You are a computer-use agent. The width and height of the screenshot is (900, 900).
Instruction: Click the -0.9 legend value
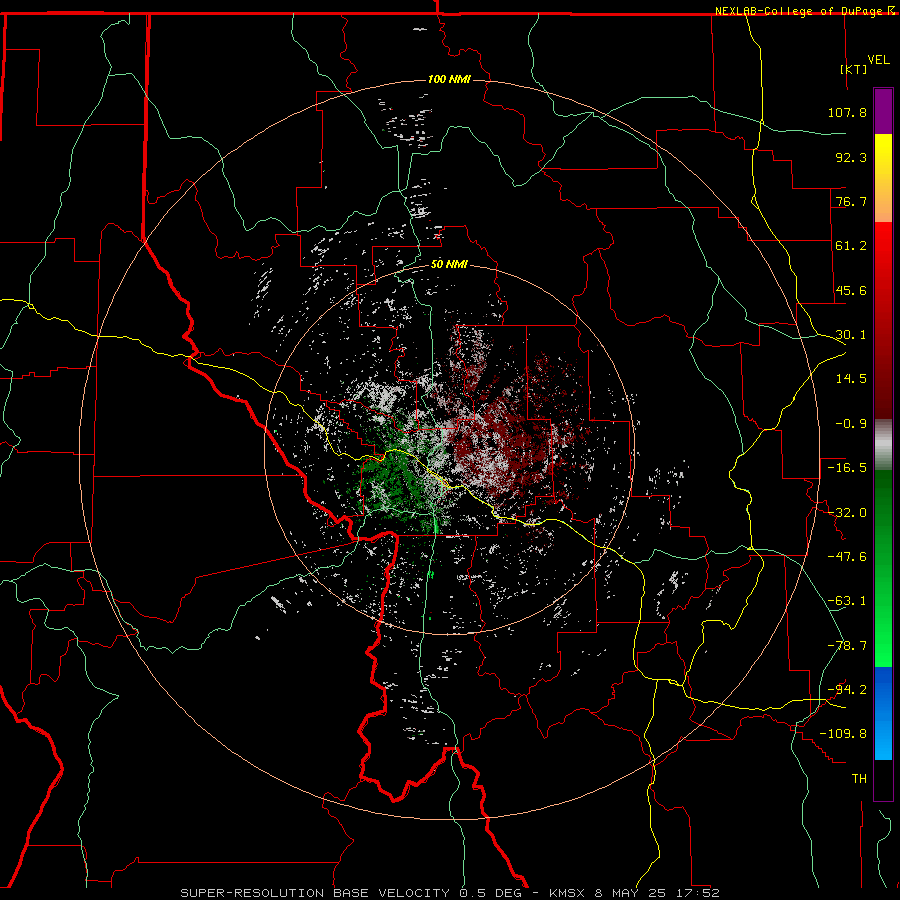click(x=851, y=424)
